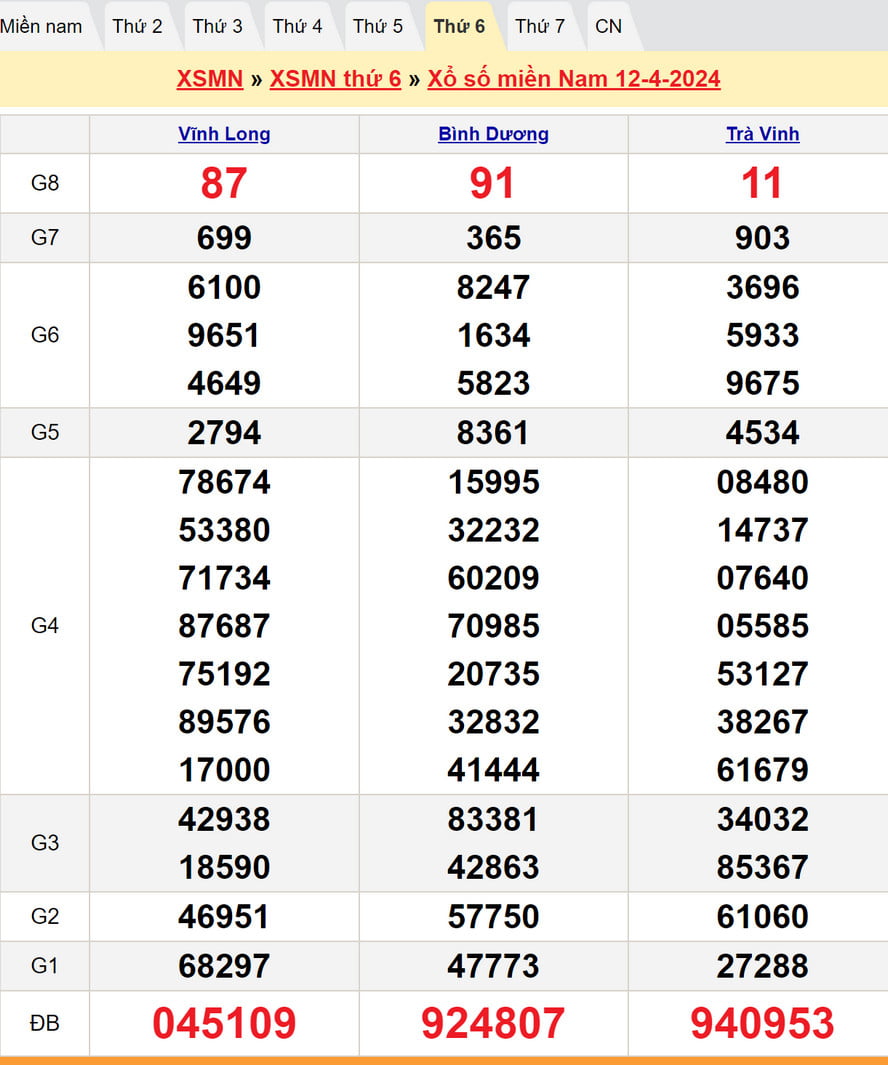Click the active Thứ 6 tab

(x=459, y=26)
